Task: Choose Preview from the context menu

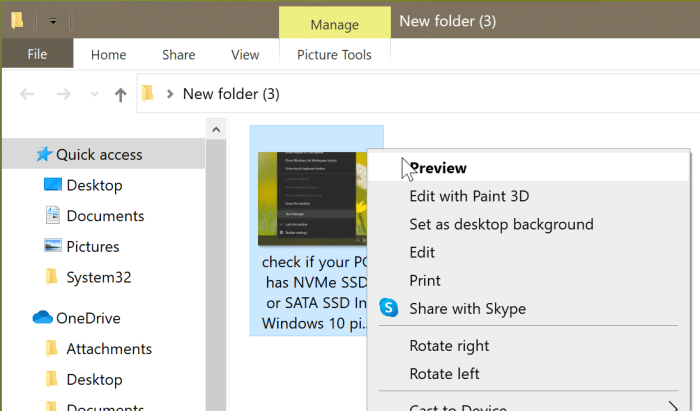Action: (x=528, y=168)
